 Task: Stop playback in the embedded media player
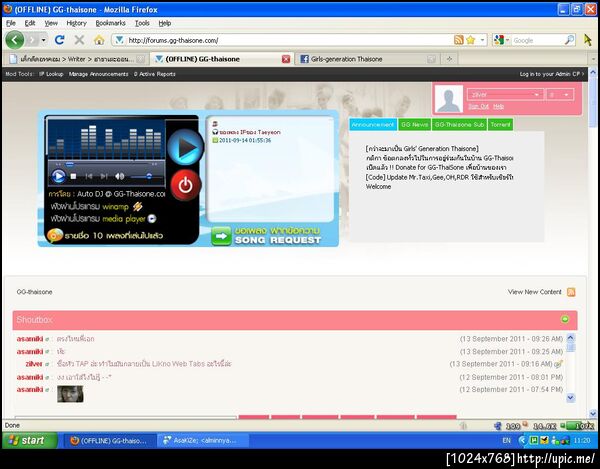(73, 176)
